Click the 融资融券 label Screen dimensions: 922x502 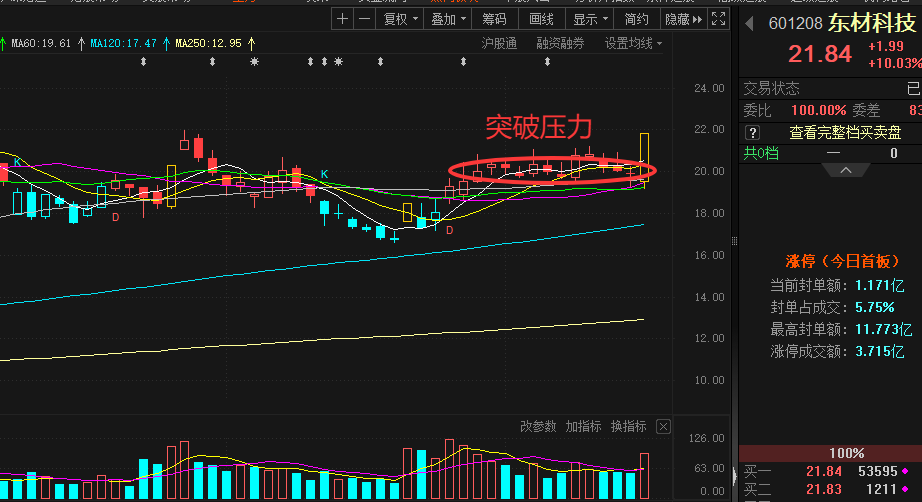coord(560,43)
